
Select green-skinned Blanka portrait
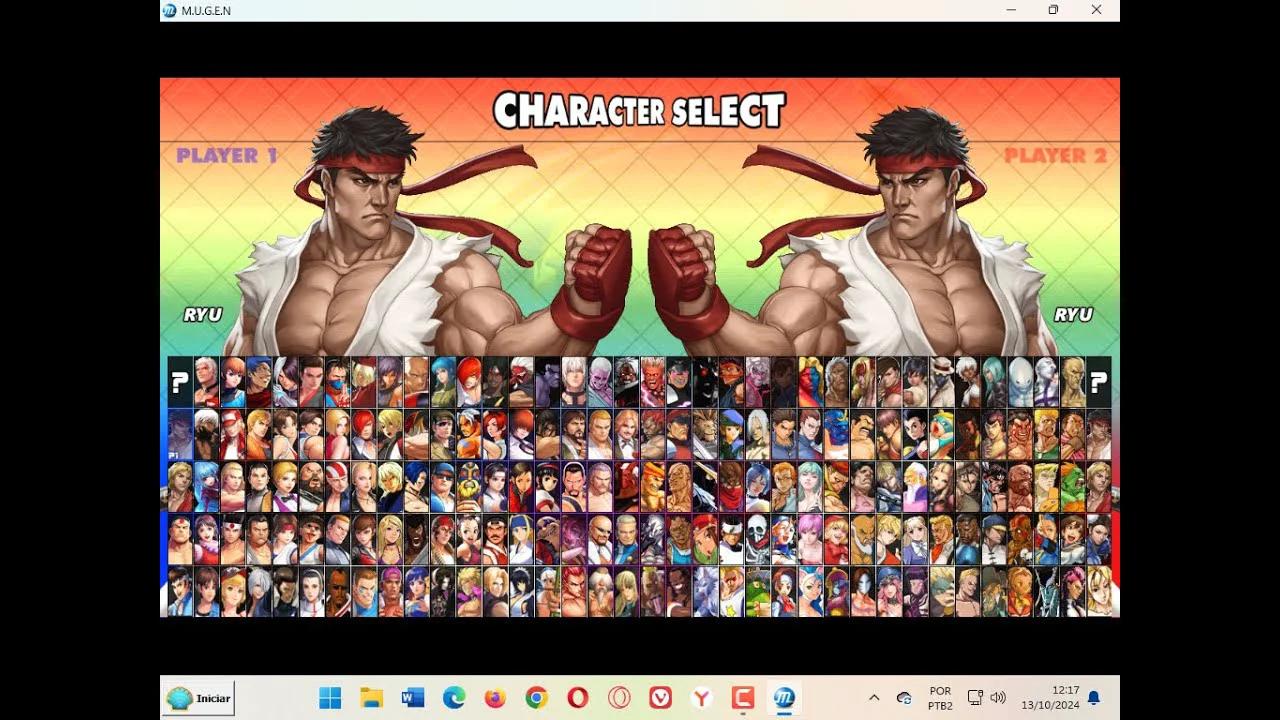tap(1073, 485)
